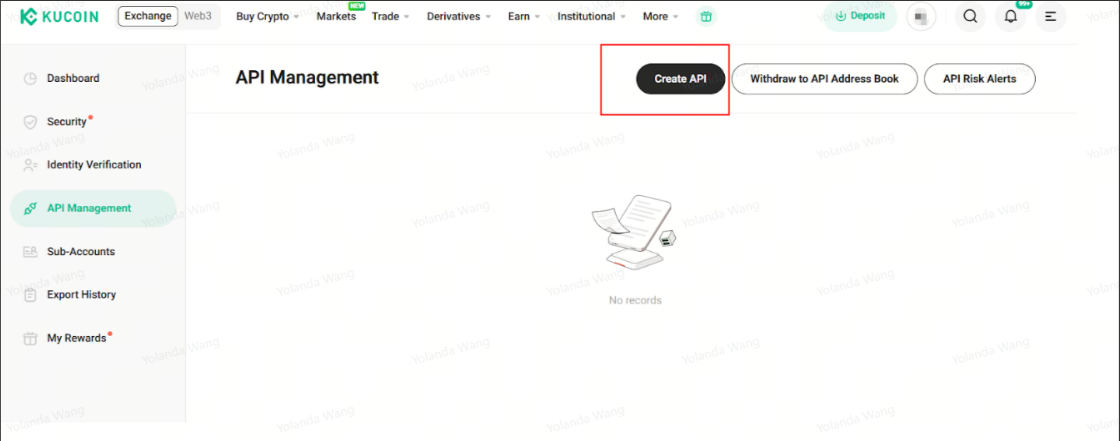Image resolution: width=1120 pixels, height=441 pixels.
Task: Open the Markets menu item
Action: pyautogui.click(x=336, y=17)
